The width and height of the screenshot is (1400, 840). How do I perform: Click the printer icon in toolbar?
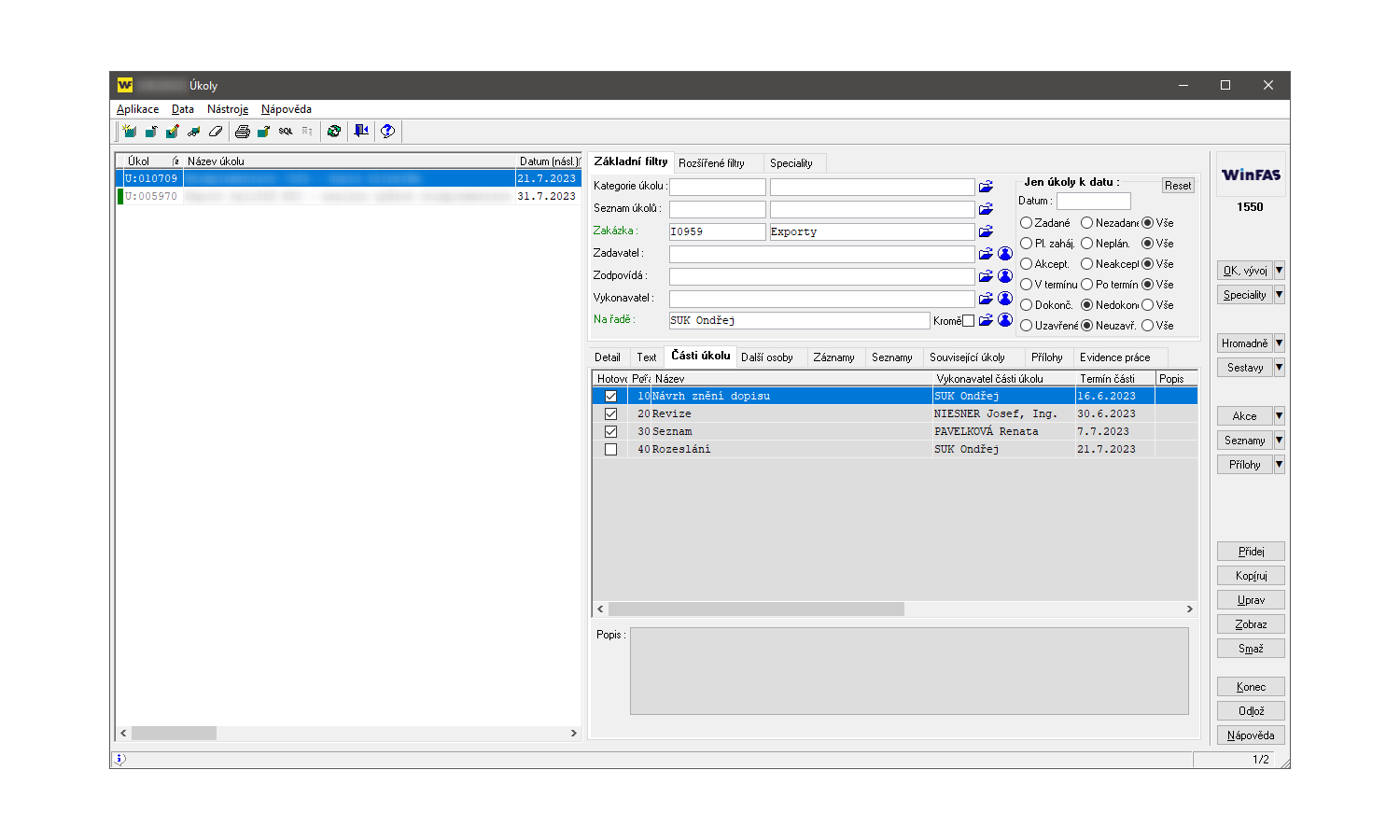243,132
